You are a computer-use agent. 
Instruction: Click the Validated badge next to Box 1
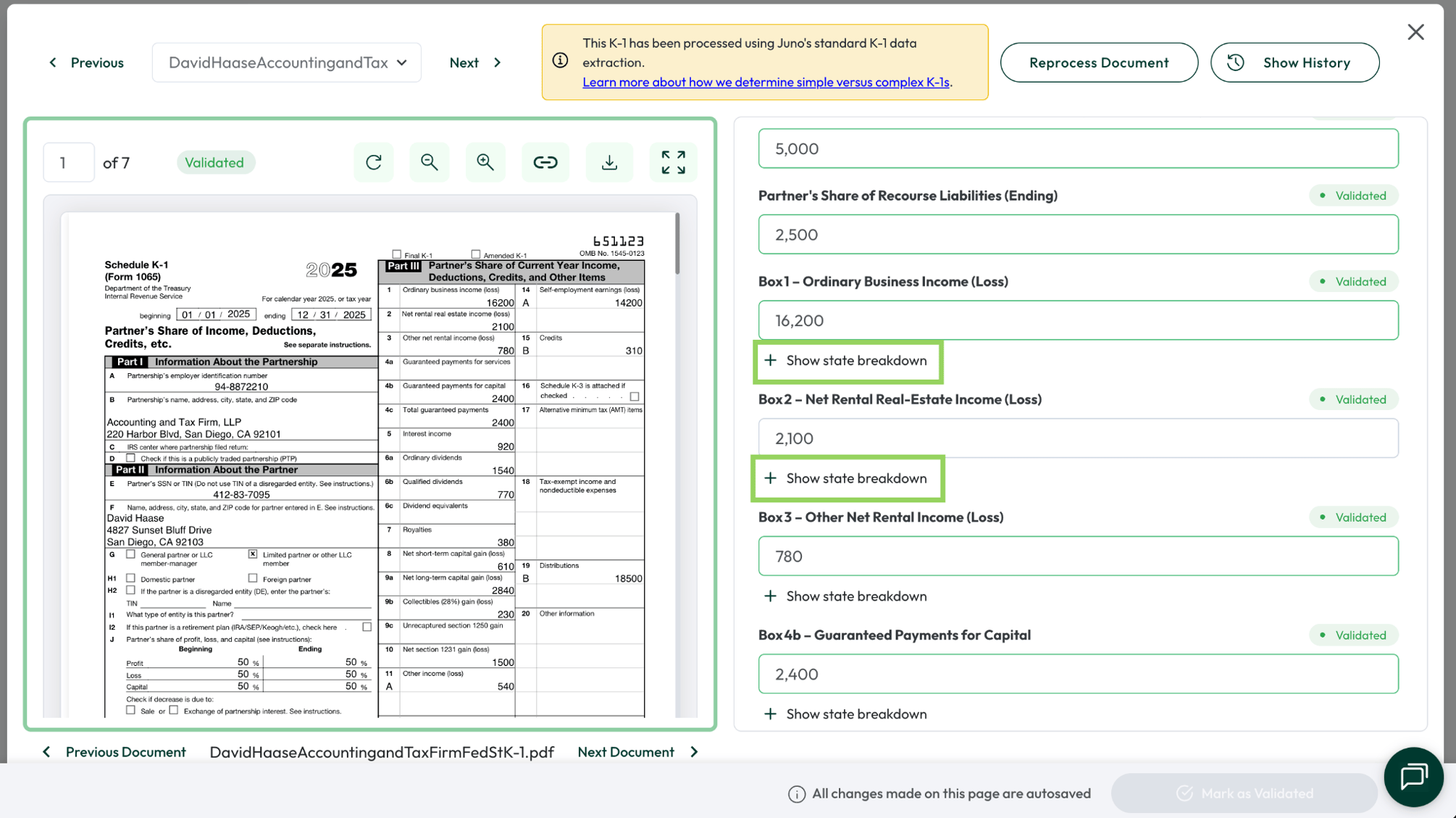(1353, 281)
